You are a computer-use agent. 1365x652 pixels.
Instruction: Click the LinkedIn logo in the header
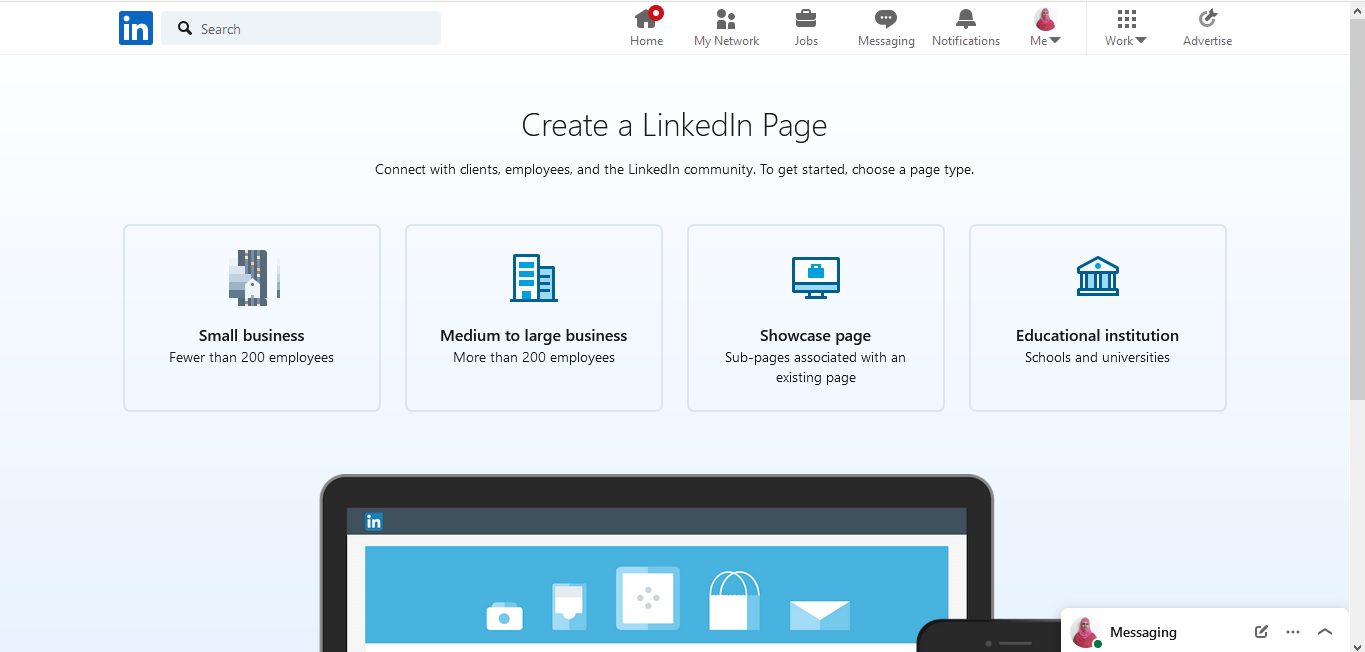pyautogui.click(x=135, y=28)
